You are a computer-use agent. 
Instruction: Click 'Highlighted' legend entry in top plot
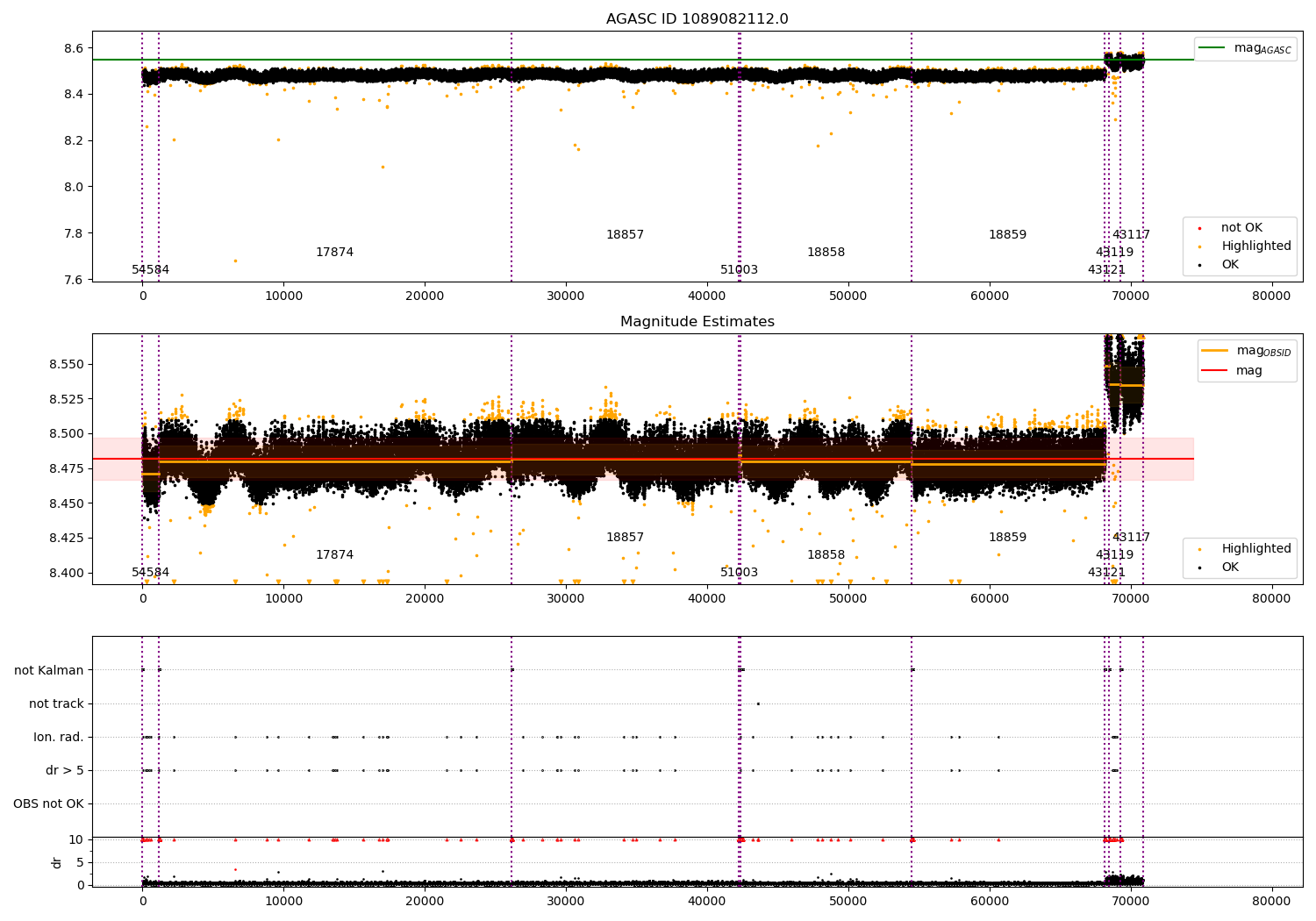pyautogui.click(x=1246, y=246)
